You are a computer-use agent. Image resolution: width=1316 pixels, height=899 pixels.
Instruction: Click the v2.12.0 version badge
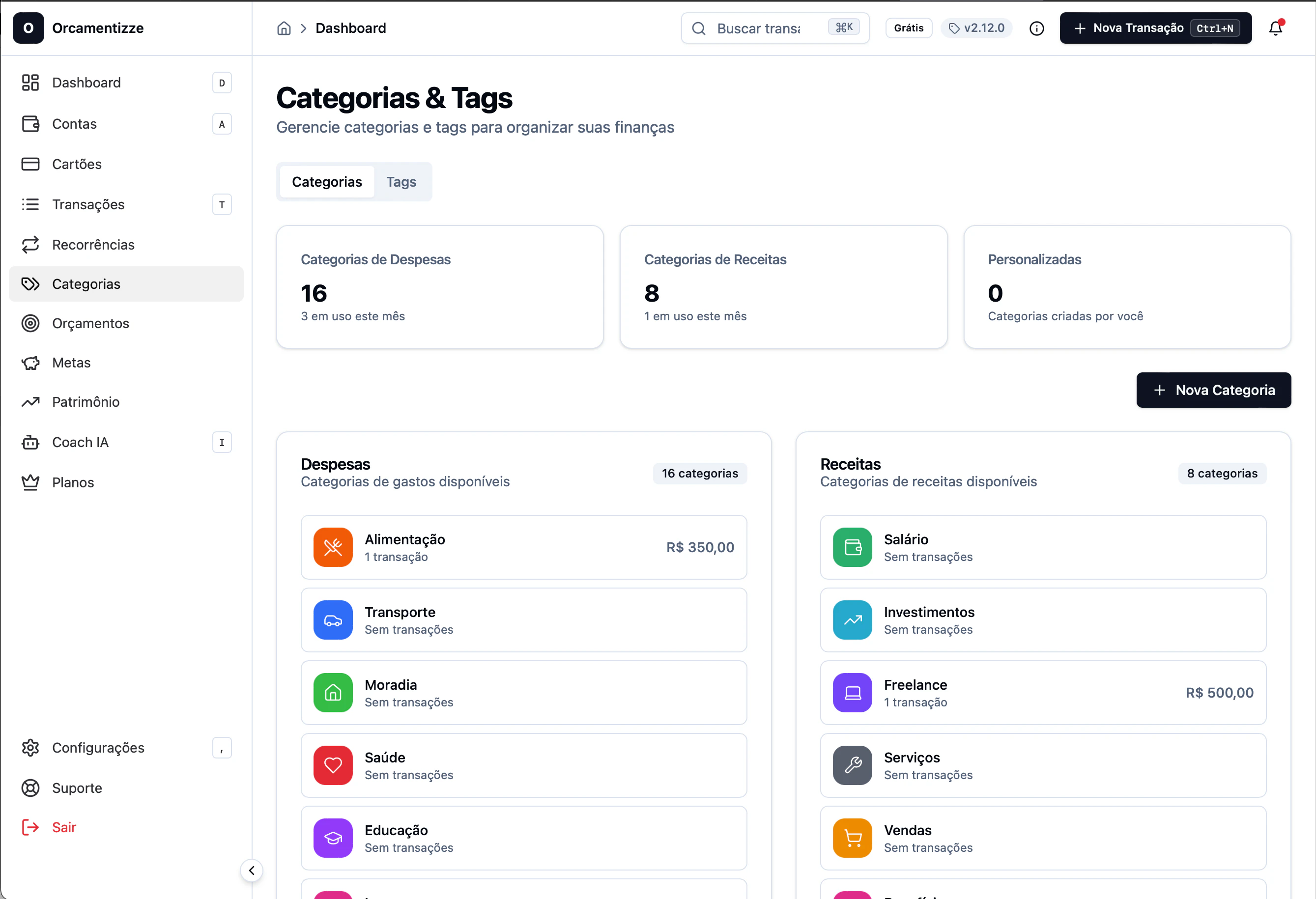(976, 28)
